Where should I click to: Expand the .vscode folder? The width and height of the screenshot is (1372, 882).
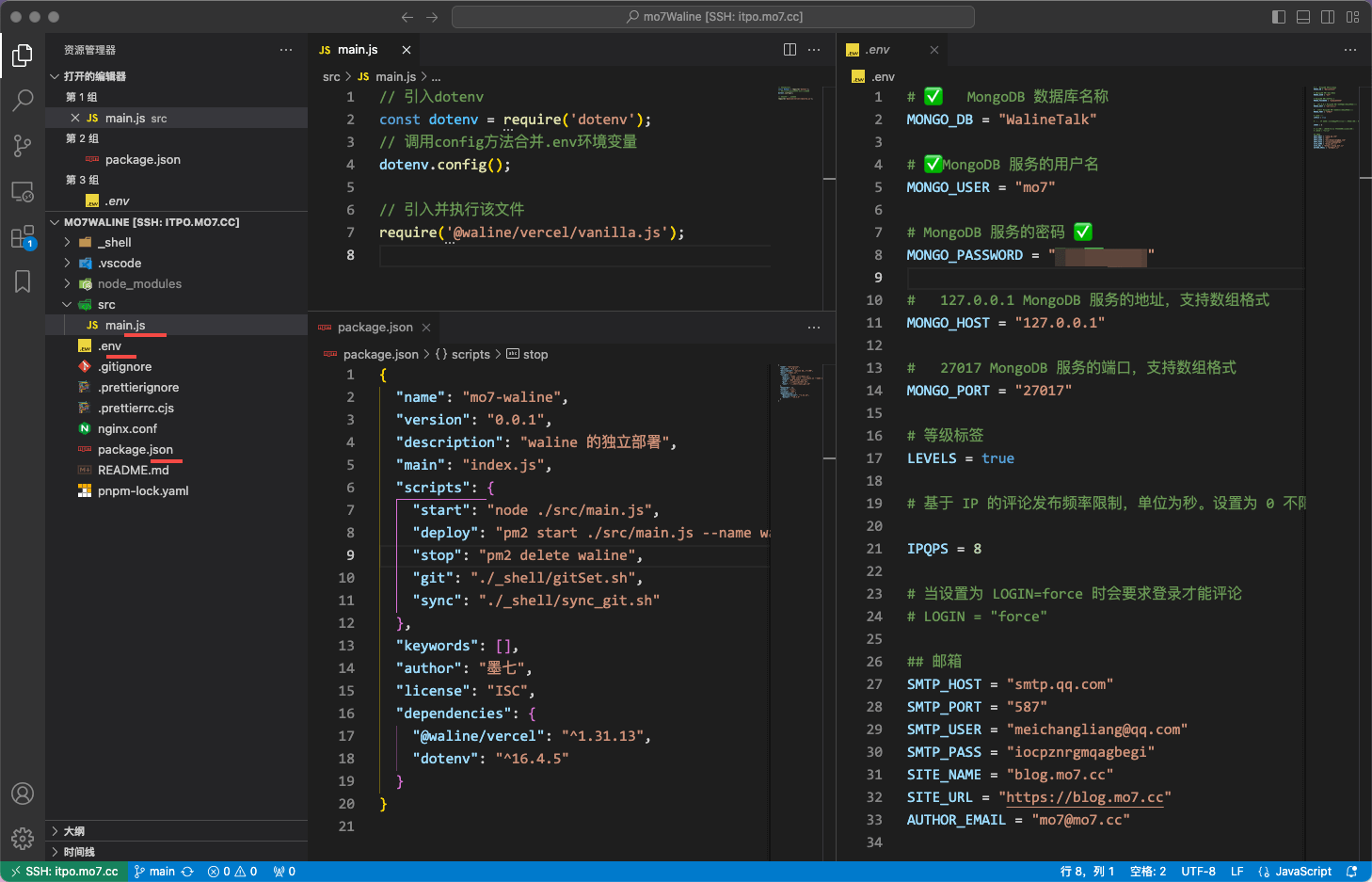176,264
